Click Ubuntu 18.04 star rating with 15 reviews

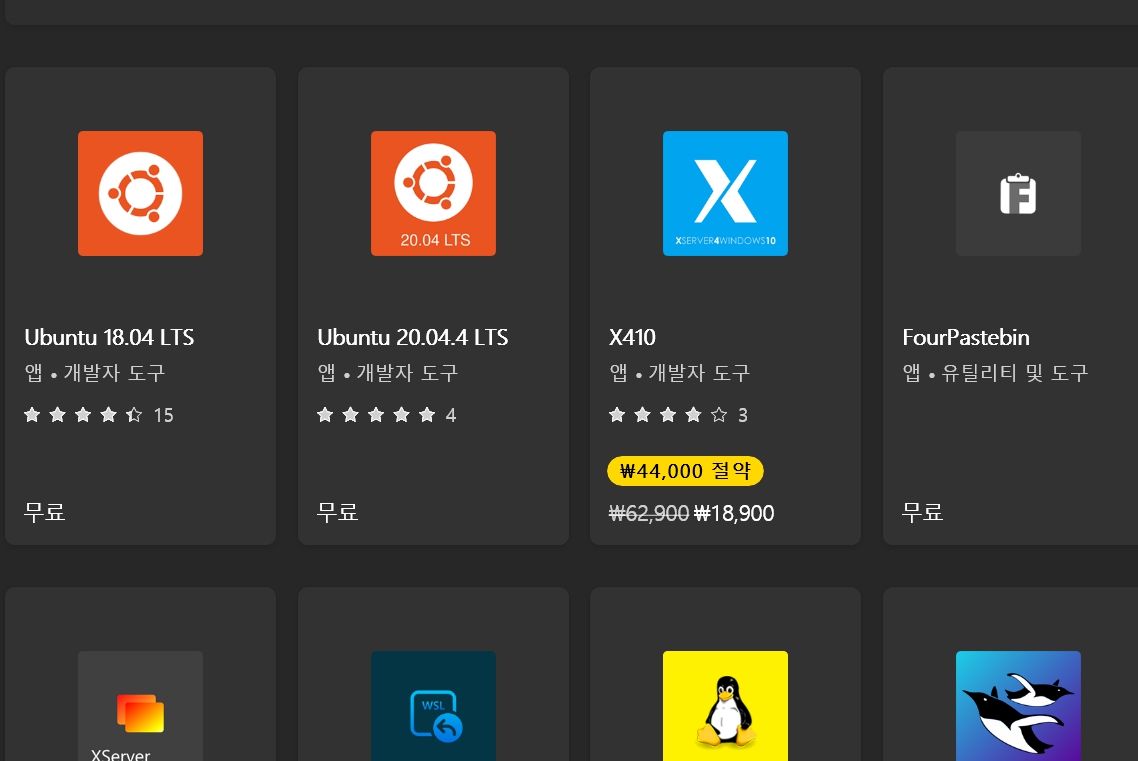99,415
